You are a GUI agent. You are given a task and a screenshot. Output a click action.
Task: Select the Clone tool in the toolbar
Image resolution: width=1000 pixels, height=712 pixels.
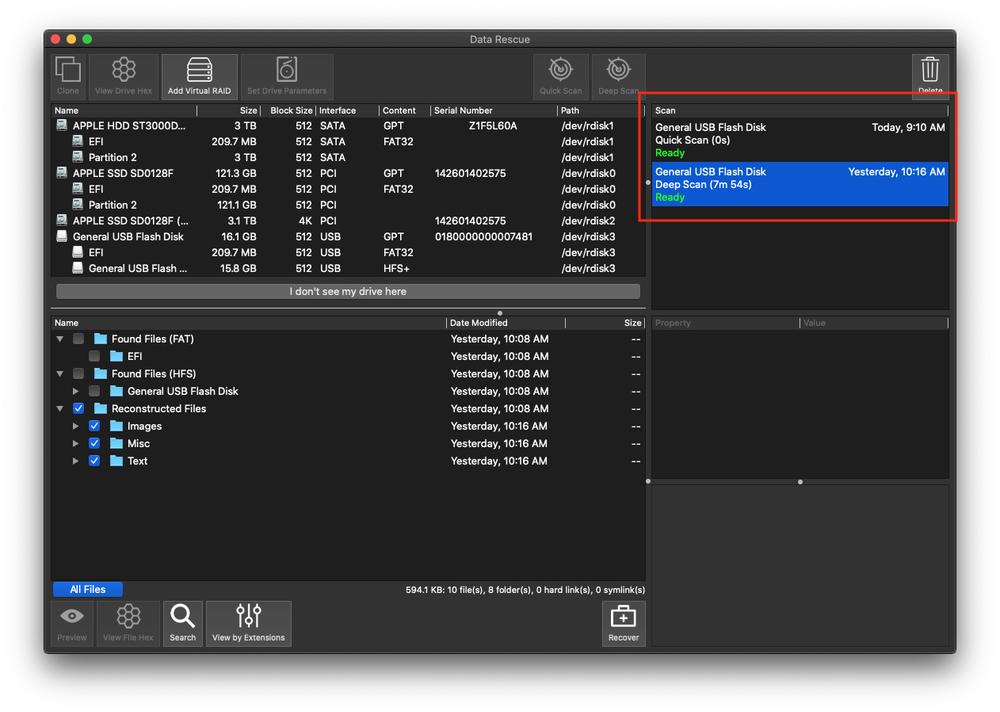(x=67, y=75)
